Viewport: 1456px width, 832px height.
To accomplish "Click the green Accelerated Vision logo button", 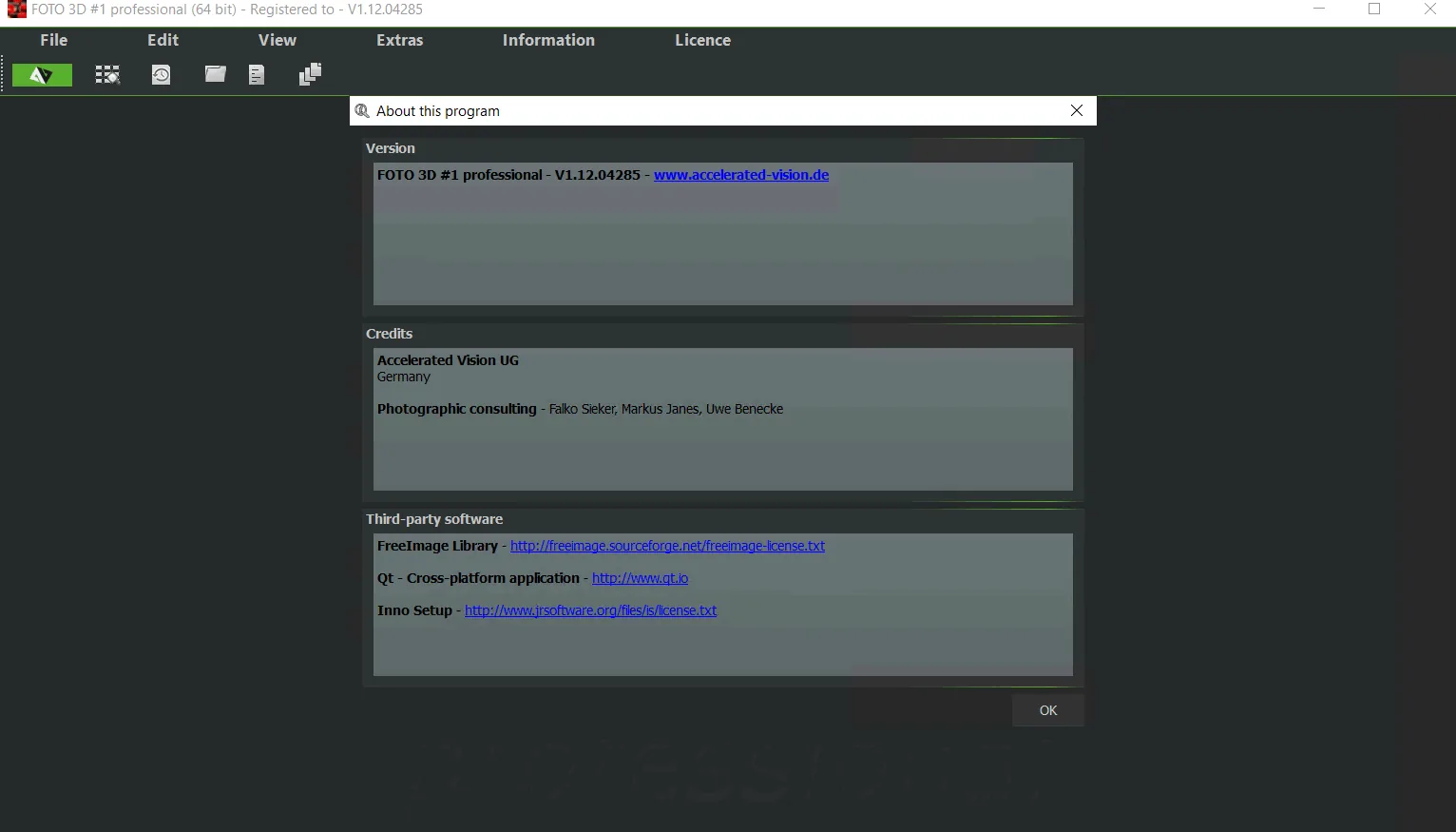I will pos(42,75).
